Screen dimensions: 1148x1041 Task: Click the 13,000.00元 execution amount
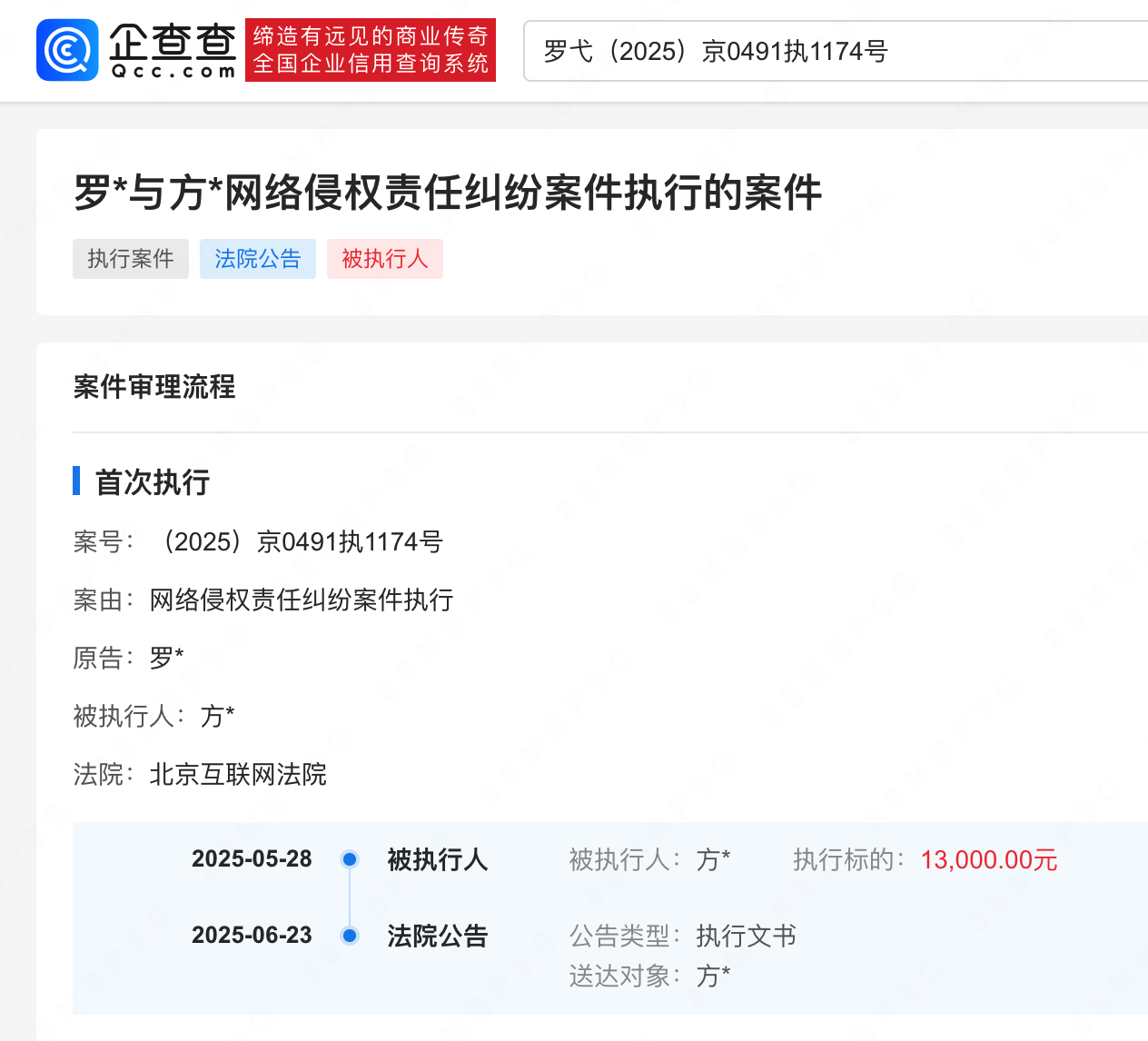(989, 859)
